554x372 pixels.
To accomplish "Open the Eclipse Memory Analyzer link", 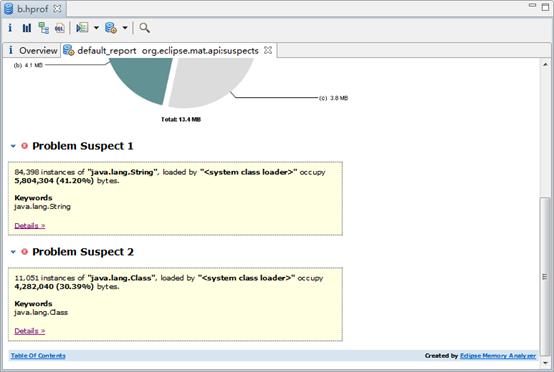I will click(x=498, y=356).
